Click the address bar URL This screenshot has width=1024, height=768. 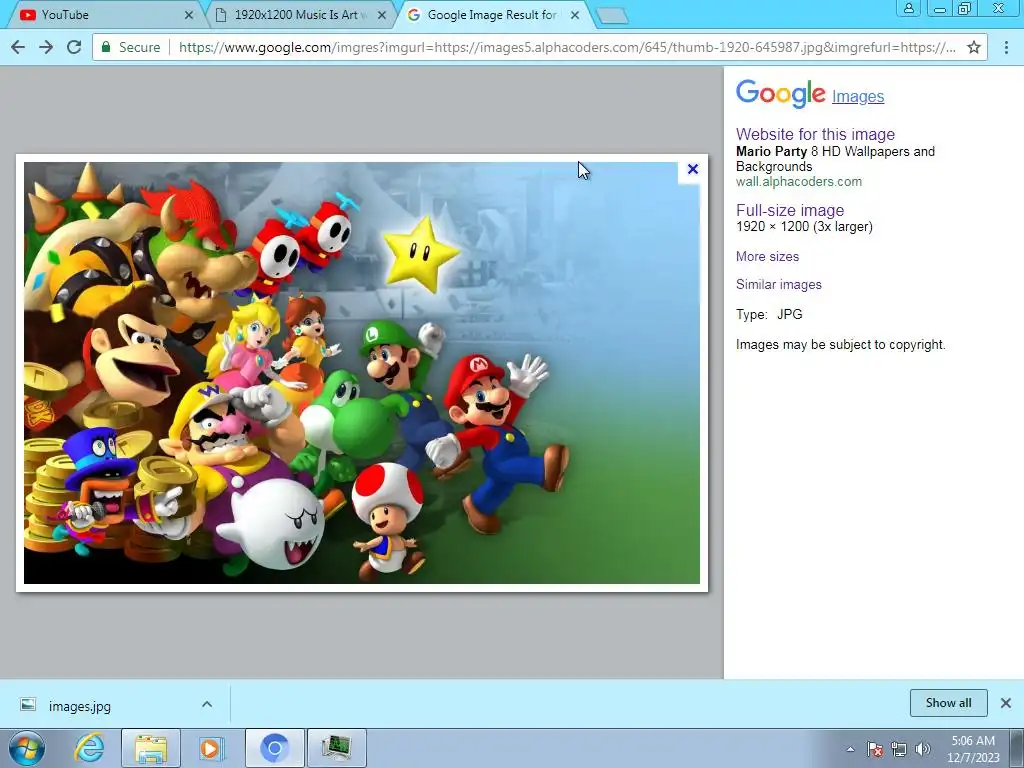(567, 47)
